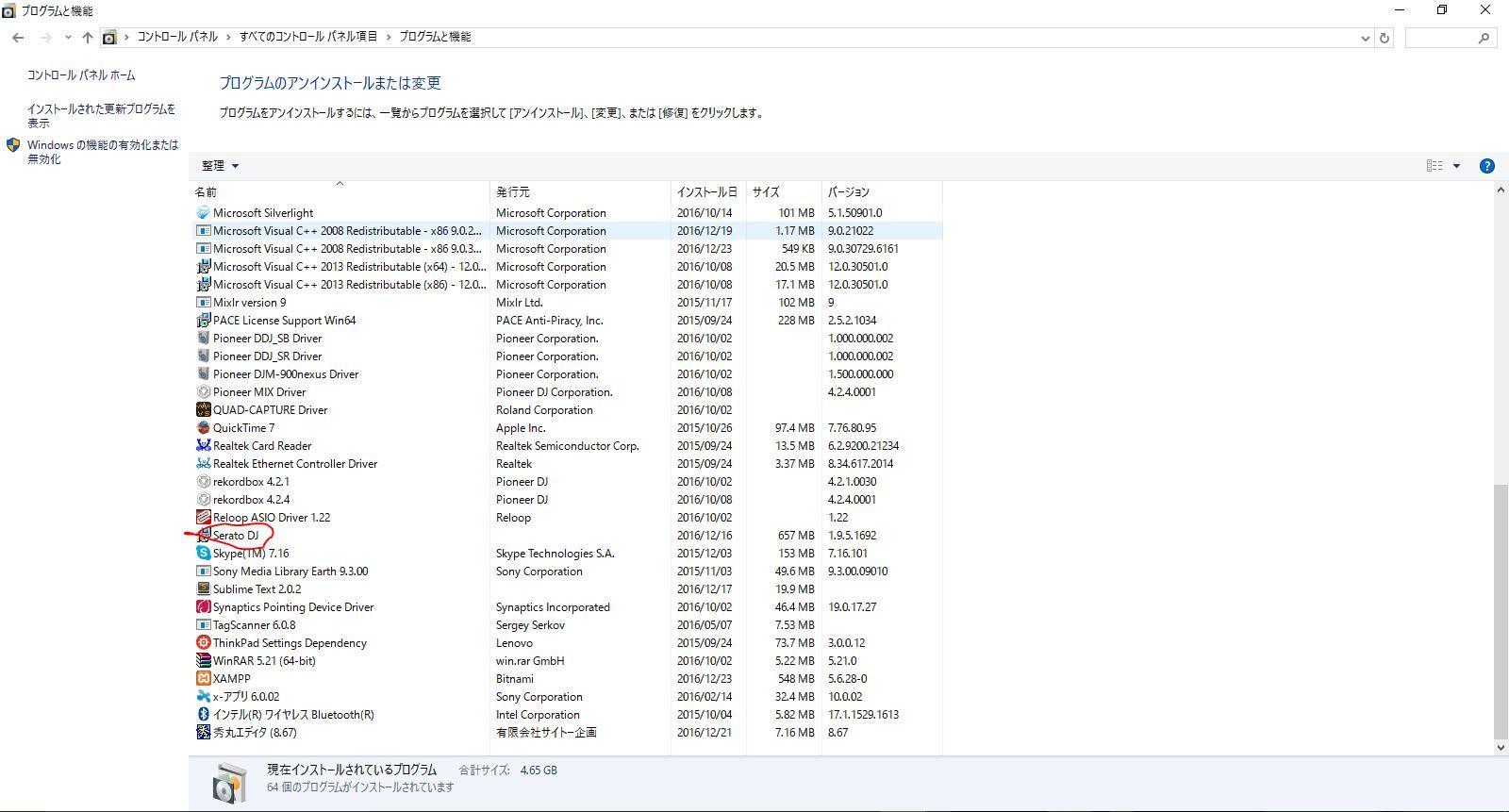
Task: Click the Skype 7.16 icon
Action: (203, 554)
